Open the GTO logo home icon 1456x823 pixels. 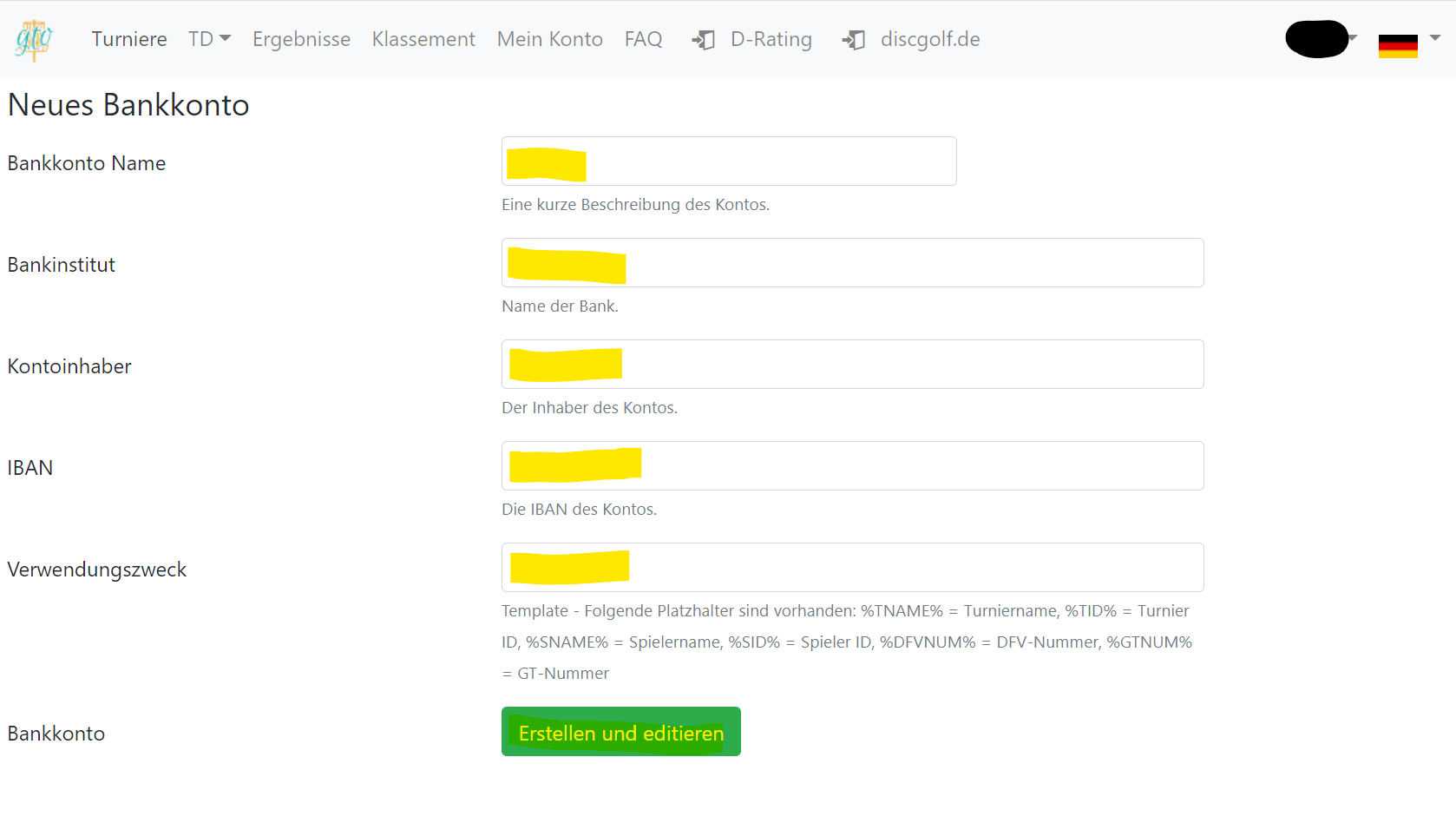tap(34, 40)
